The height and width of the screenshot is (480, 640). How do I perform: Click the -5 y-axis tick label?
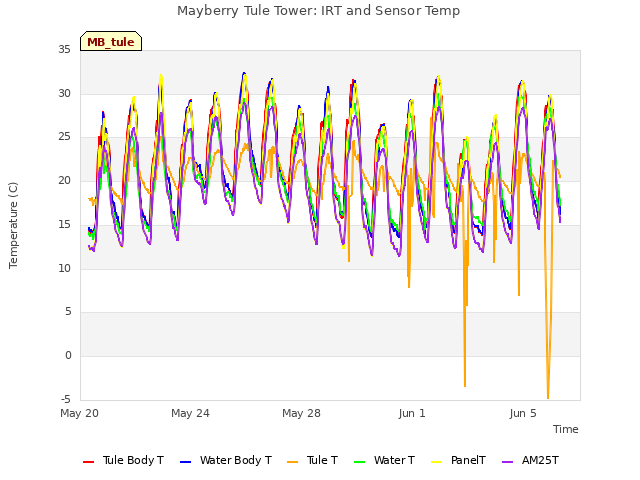[x=66, y=399]
